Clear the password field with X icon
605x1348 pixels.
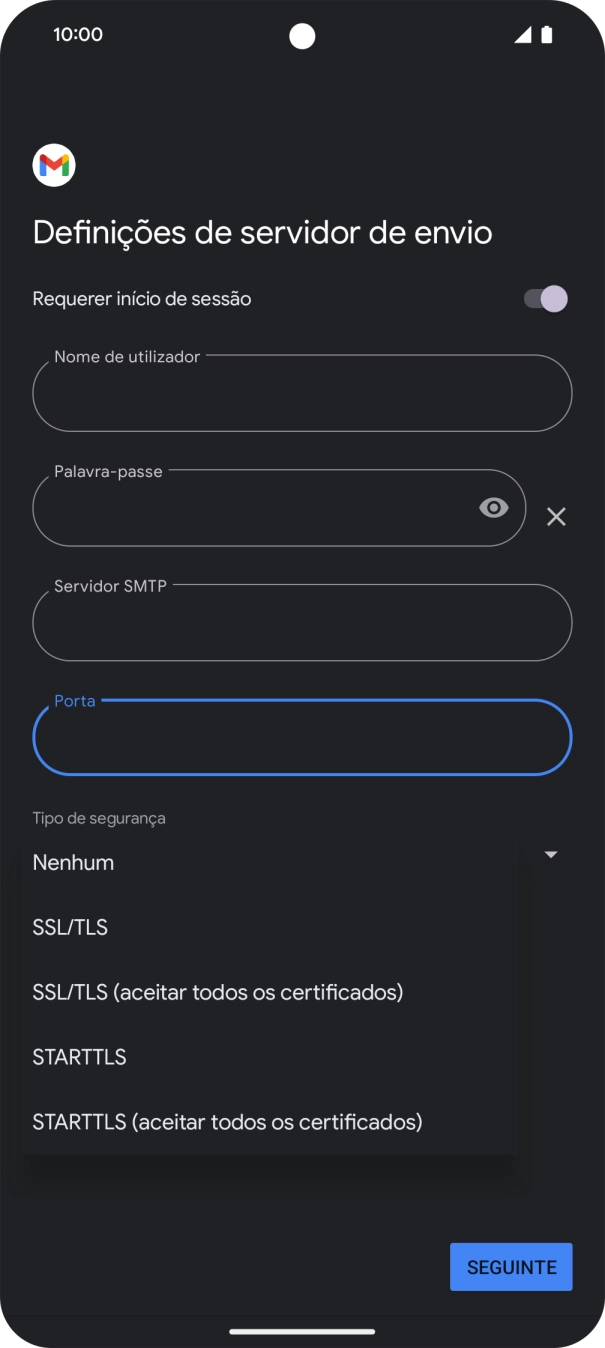(x=556, y=516)
